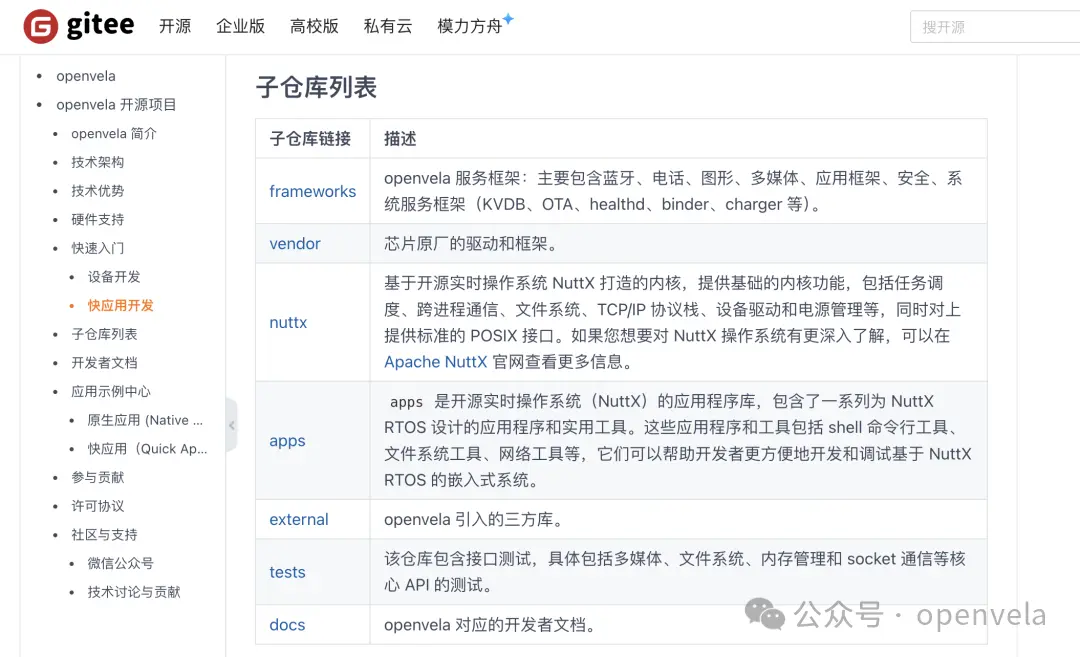Open 微信公众号 in the sidebar
Viewport: 1080px width, 657px height.
(x=121, y=563)
